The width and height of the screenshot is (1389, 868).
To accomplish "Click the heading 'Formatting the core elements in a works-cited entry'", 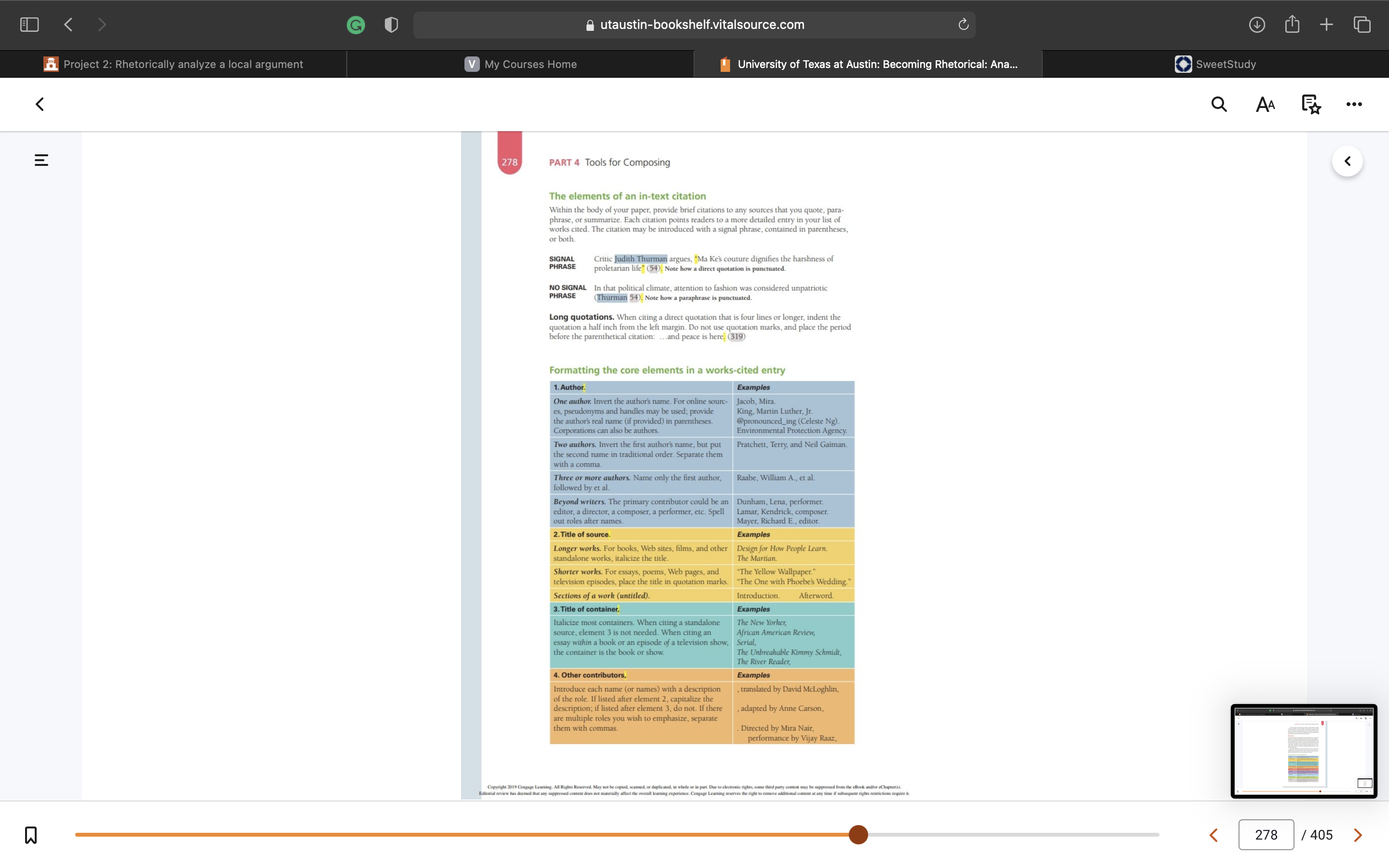I will pyautogui.click(x=667, y=370).
